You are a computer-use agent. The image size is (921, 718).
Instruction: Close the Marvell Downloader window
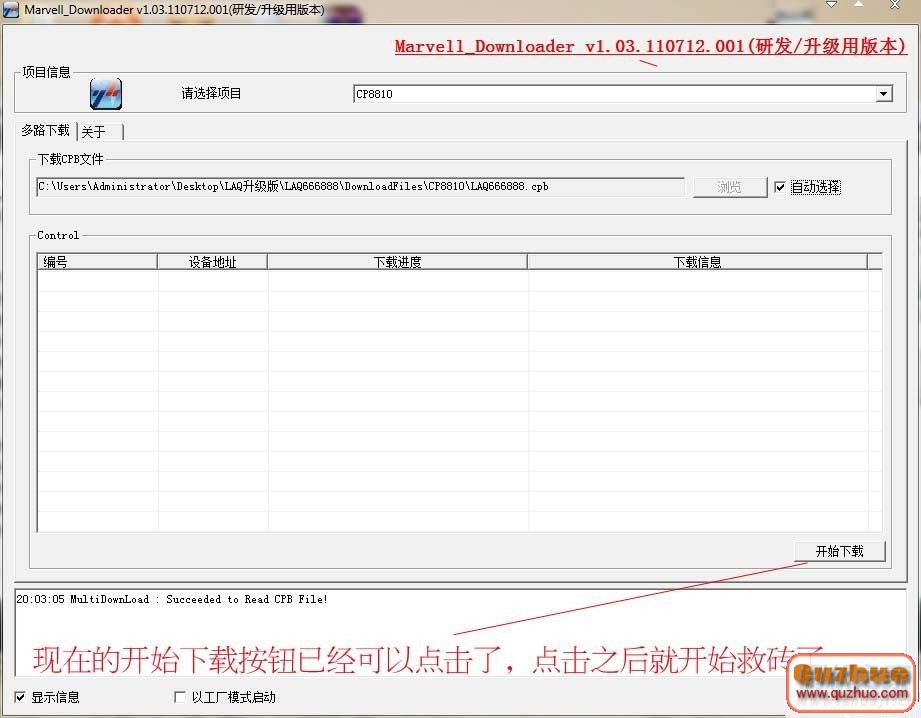895,5
